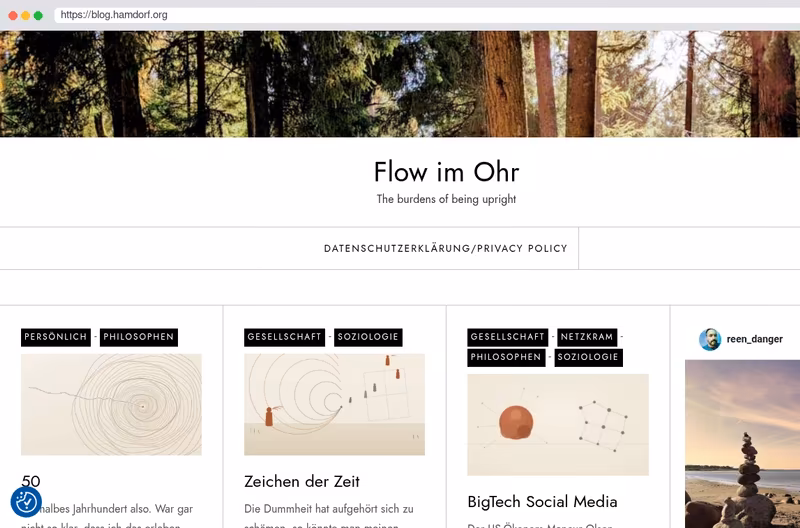Viewport: 800px width, 528px height.
Task: Click the BigTech post's GESELLSCHAFT tag
Action: pos(508,337)
